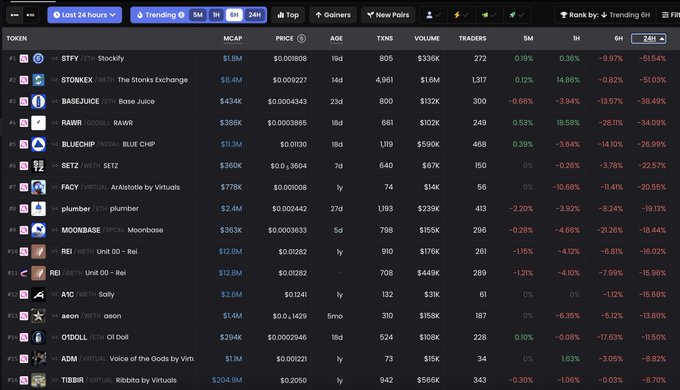Open the ADM Voice of the Gods pair
The image size is (680, 390).
click(x=128, y=359)
